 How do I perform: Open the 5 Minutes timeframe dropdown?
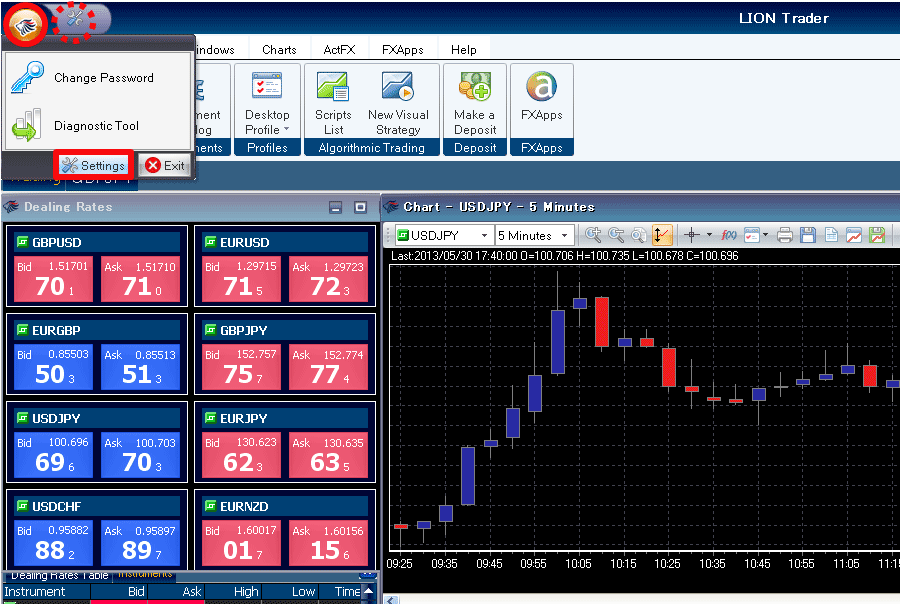[564, 235]
